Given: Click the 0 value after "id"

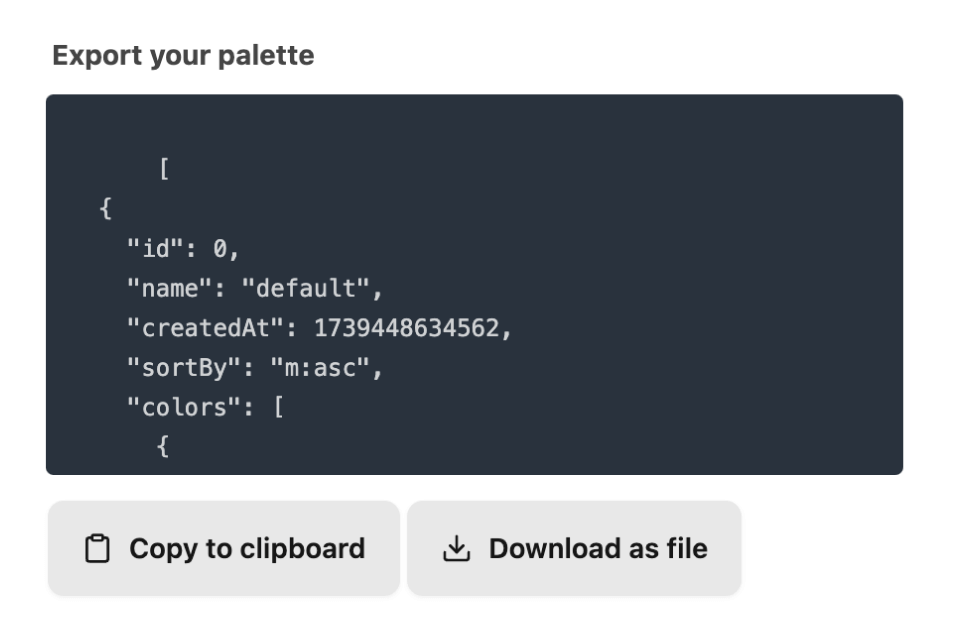Looking at the screenshot, I should (x=220, y=249).
